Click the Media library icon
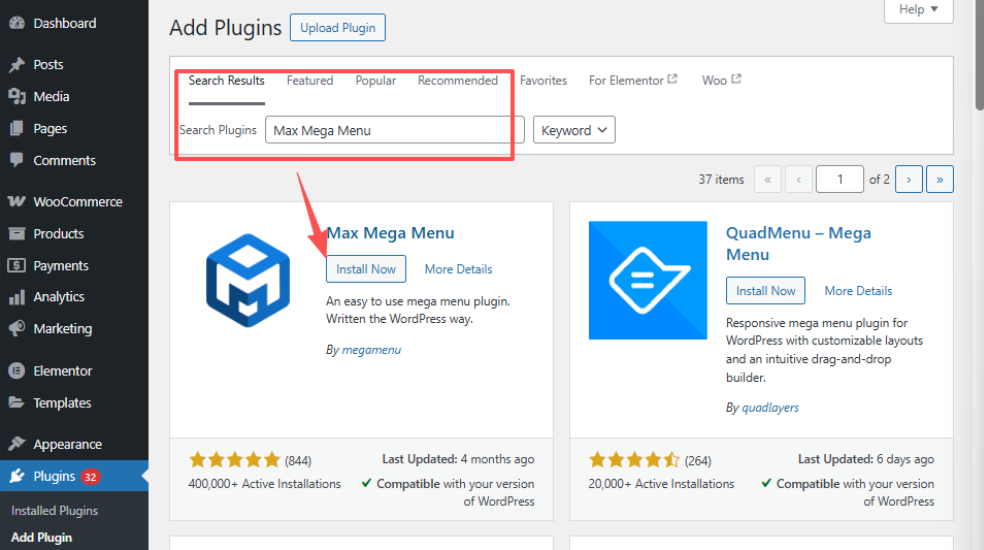The height and width of the screenshot is (550, 984). 17,97
